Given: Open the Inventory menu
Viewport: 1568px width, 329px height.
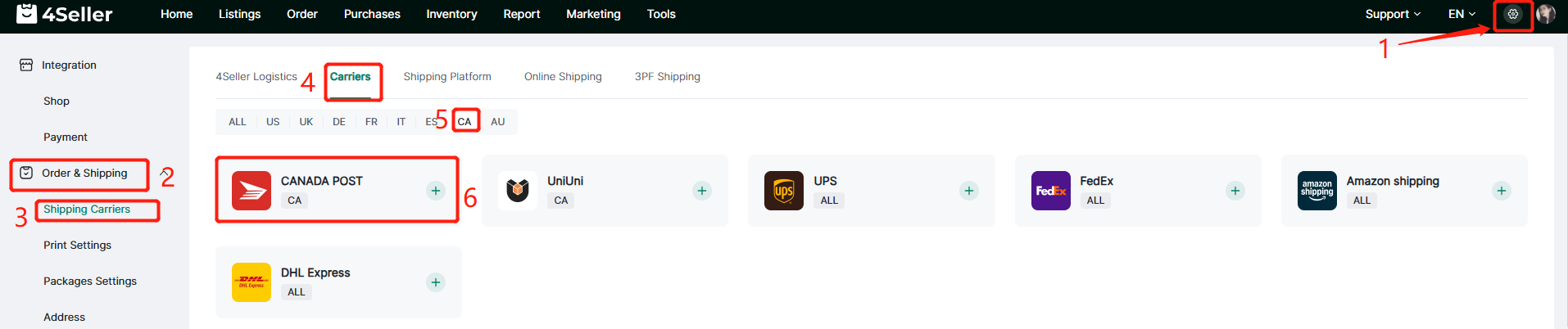Looking at the screenshot, I should pos(451,14).
